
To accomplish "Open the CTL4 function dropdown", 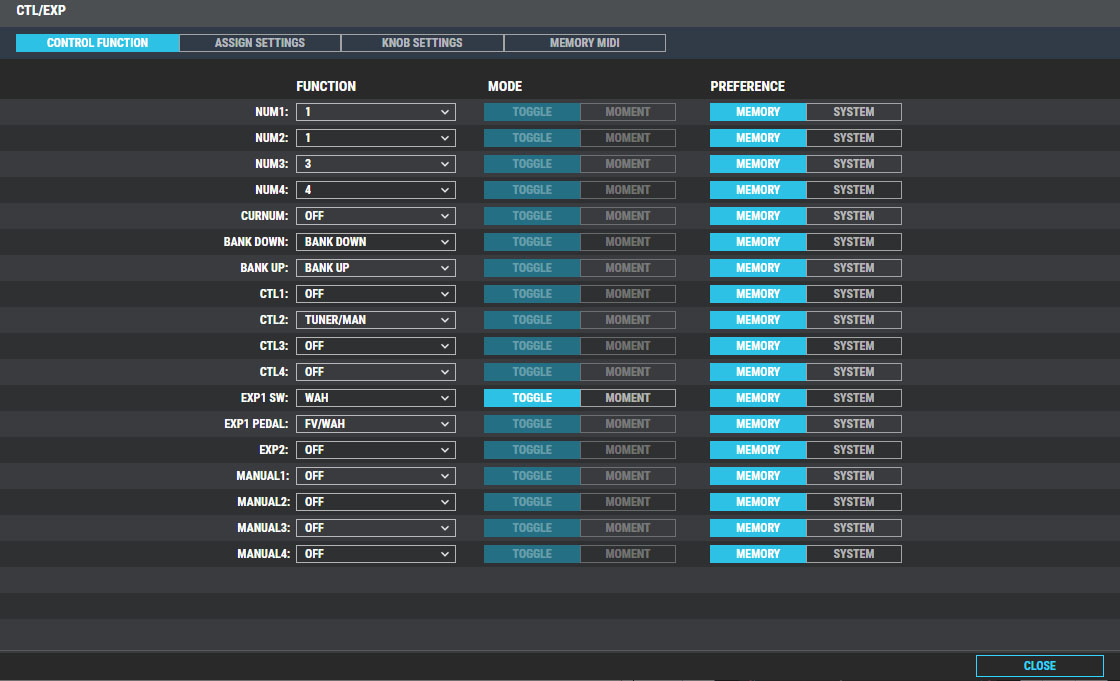I will pos(376,372).
